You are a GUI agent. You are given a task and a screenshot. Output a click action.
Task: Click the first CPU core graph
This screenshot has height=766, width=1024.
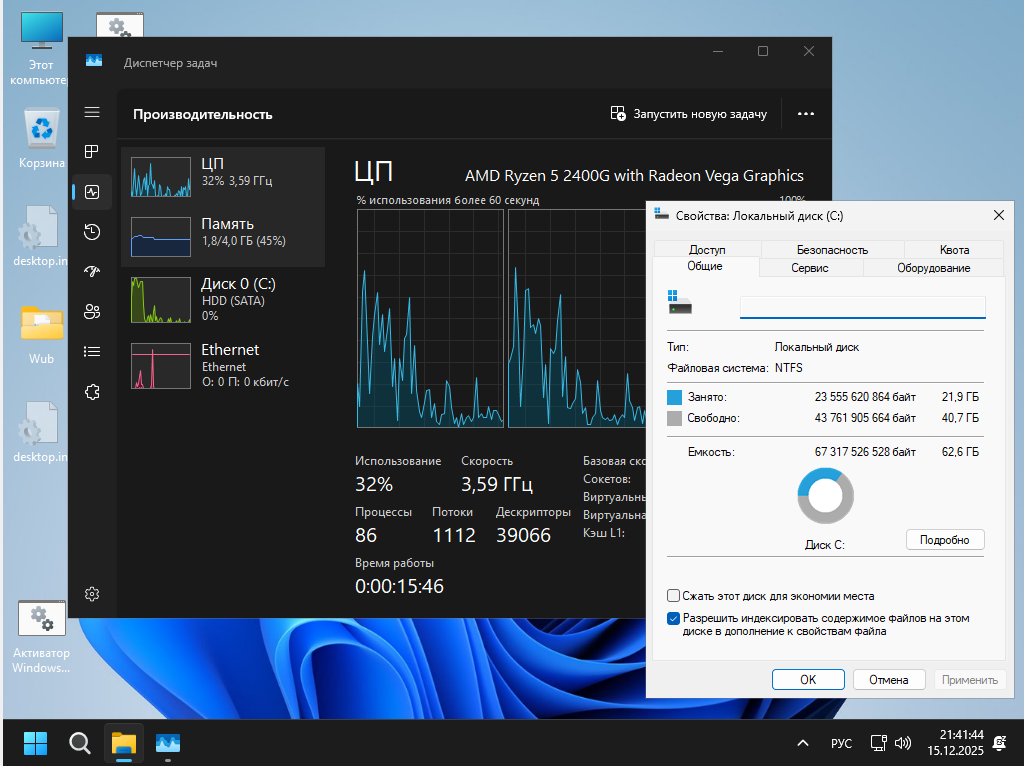(x=430, y=319)
